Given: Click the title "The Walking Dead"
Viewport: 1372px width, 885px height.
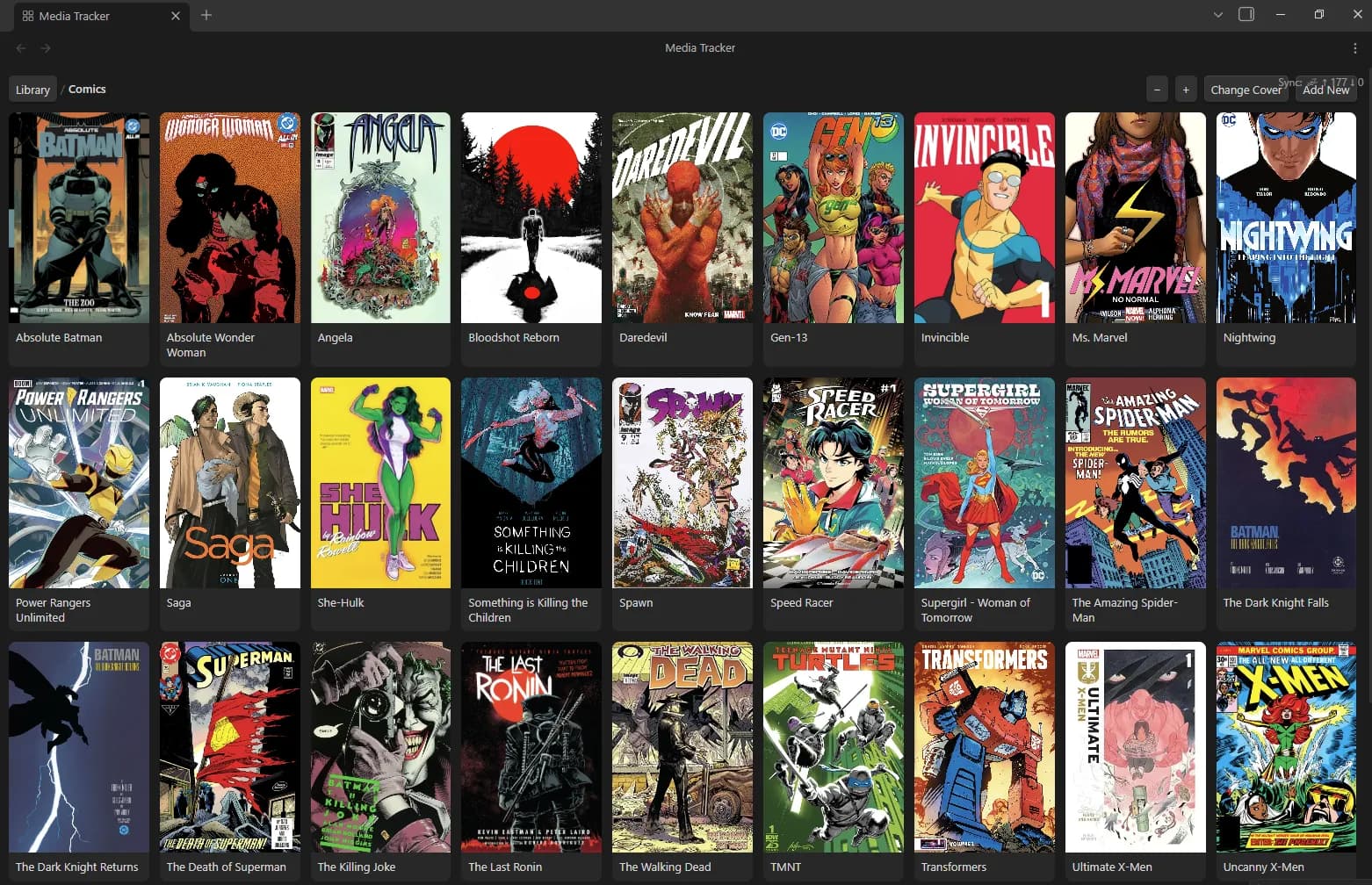Looking at the screenshot, I should 665,867.
